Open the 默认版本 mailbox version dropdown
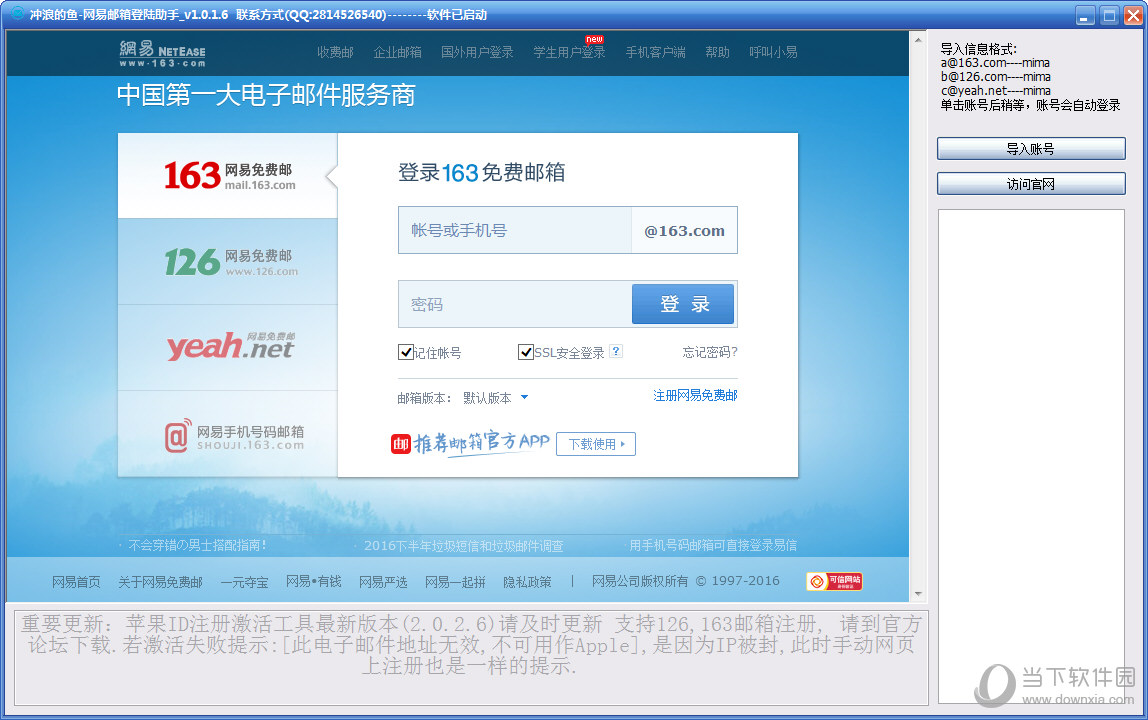The image size is (1148, 720). point(496,398)
